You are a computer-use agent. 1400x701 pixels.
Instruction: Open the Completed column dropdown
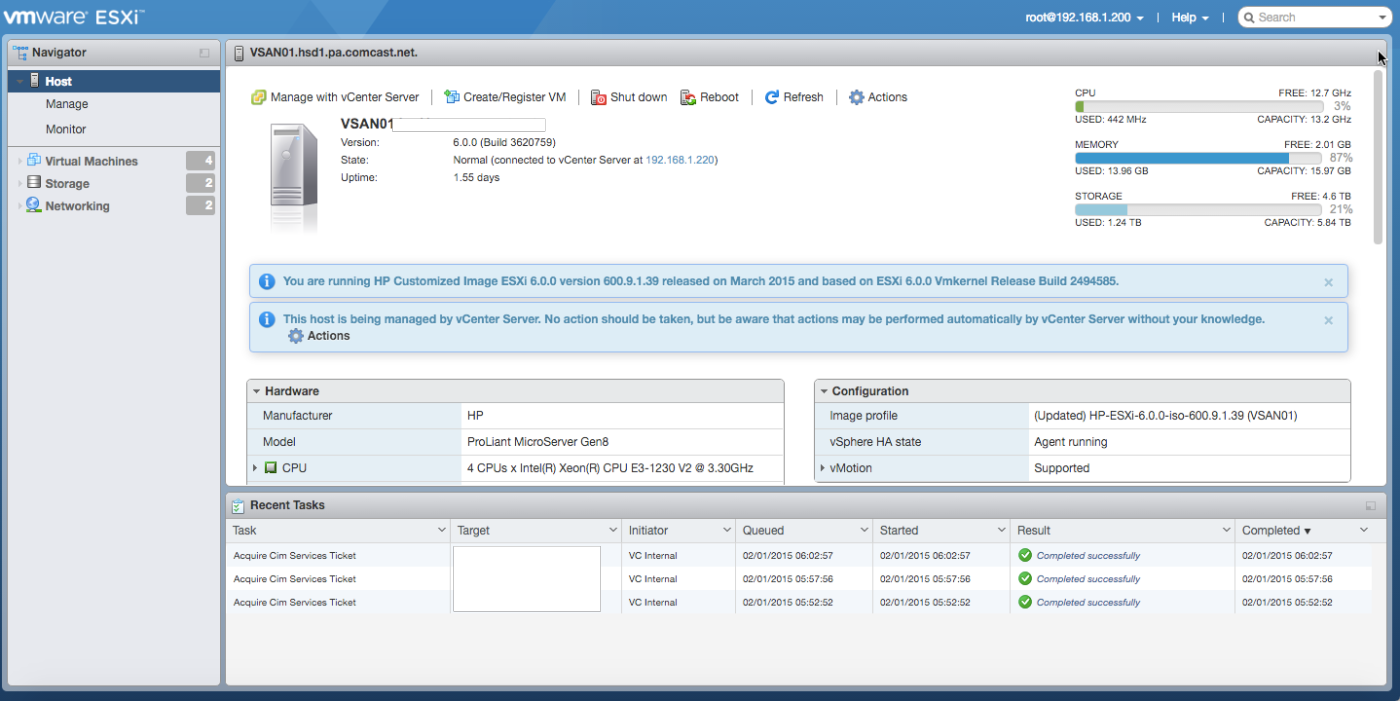coord(1363,530)
